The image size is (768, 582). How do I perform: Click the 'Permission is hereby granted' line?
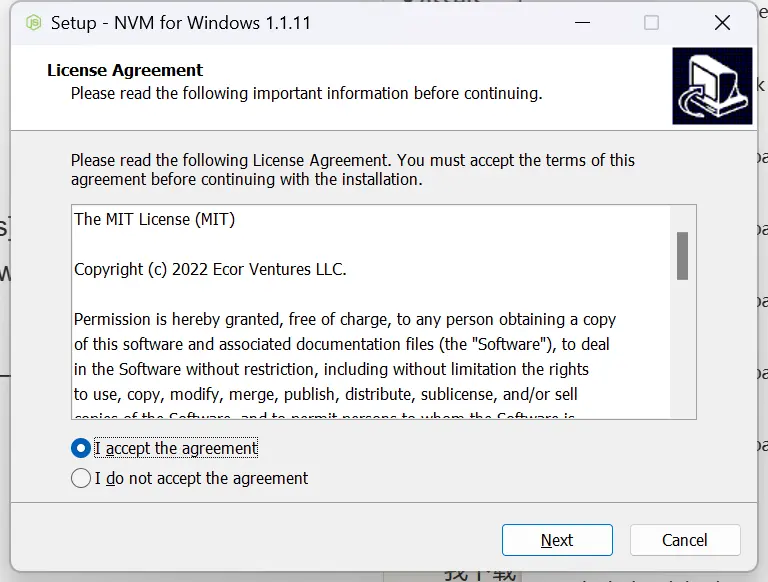tap(345, 319)
